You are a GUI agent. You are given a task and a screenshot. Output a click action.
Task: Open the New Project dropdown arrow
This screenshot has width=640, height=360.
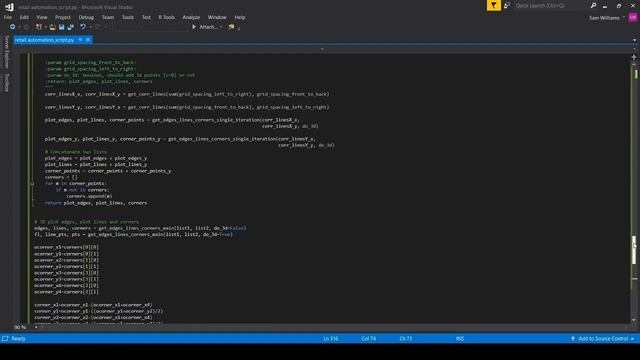pos(45,27)
